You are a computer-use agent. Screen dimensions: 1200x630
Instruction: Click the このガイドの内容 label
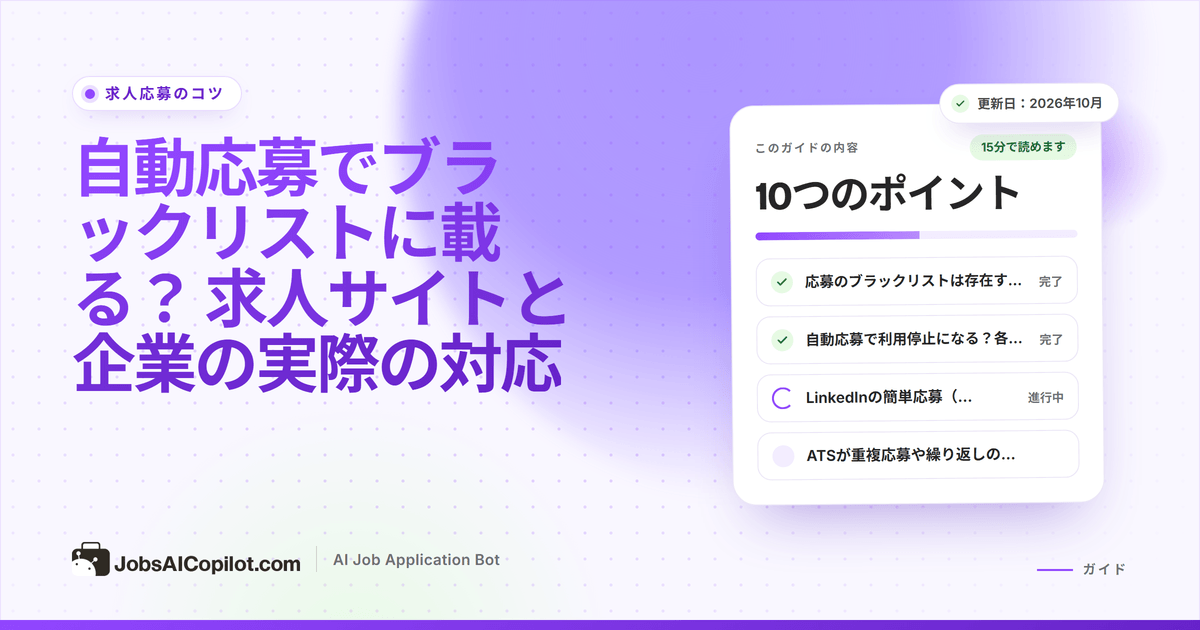point(806,148)
